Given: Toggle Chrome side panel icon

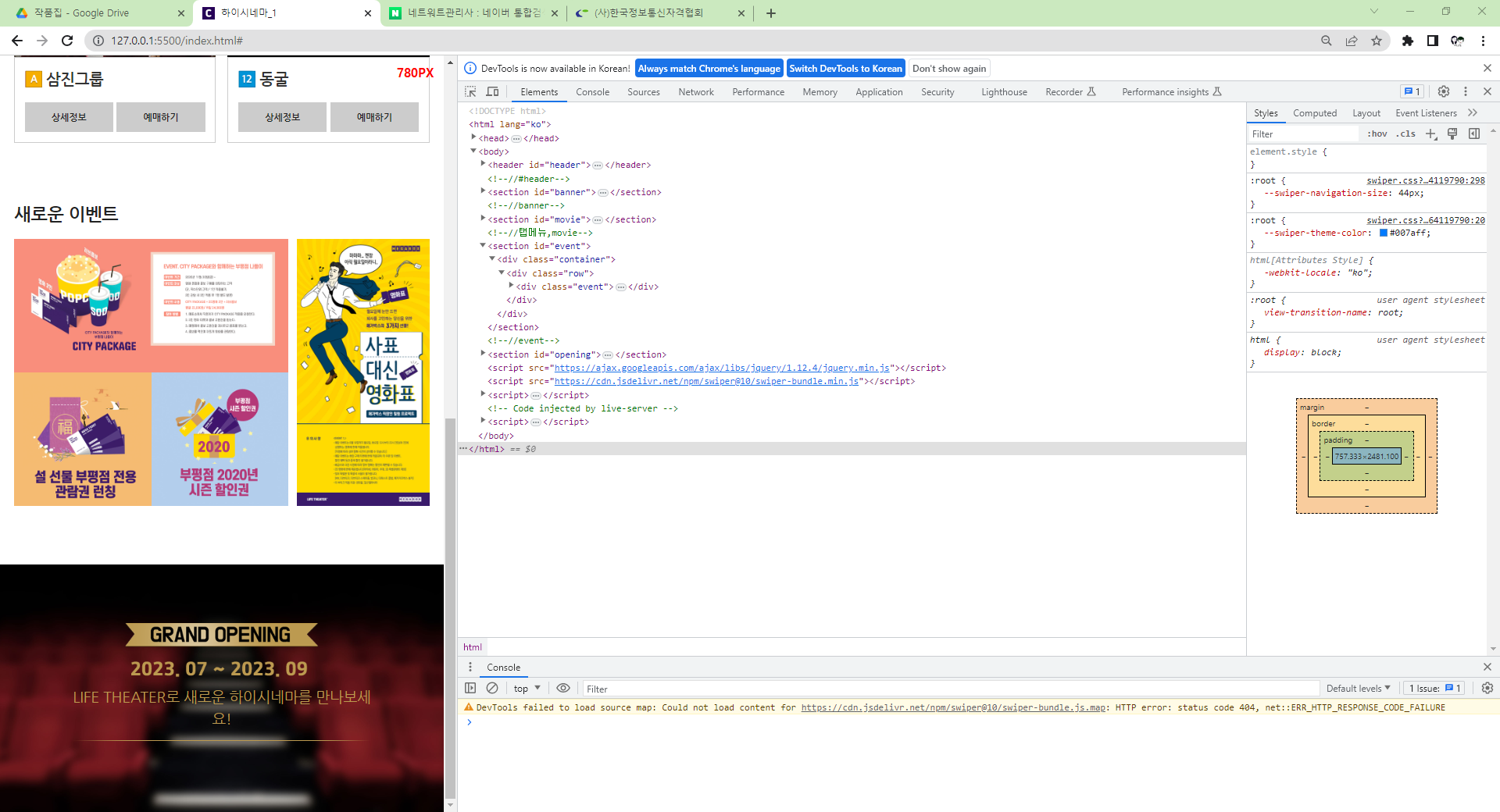Looking at the screenshot, I should pos(1433,41).
